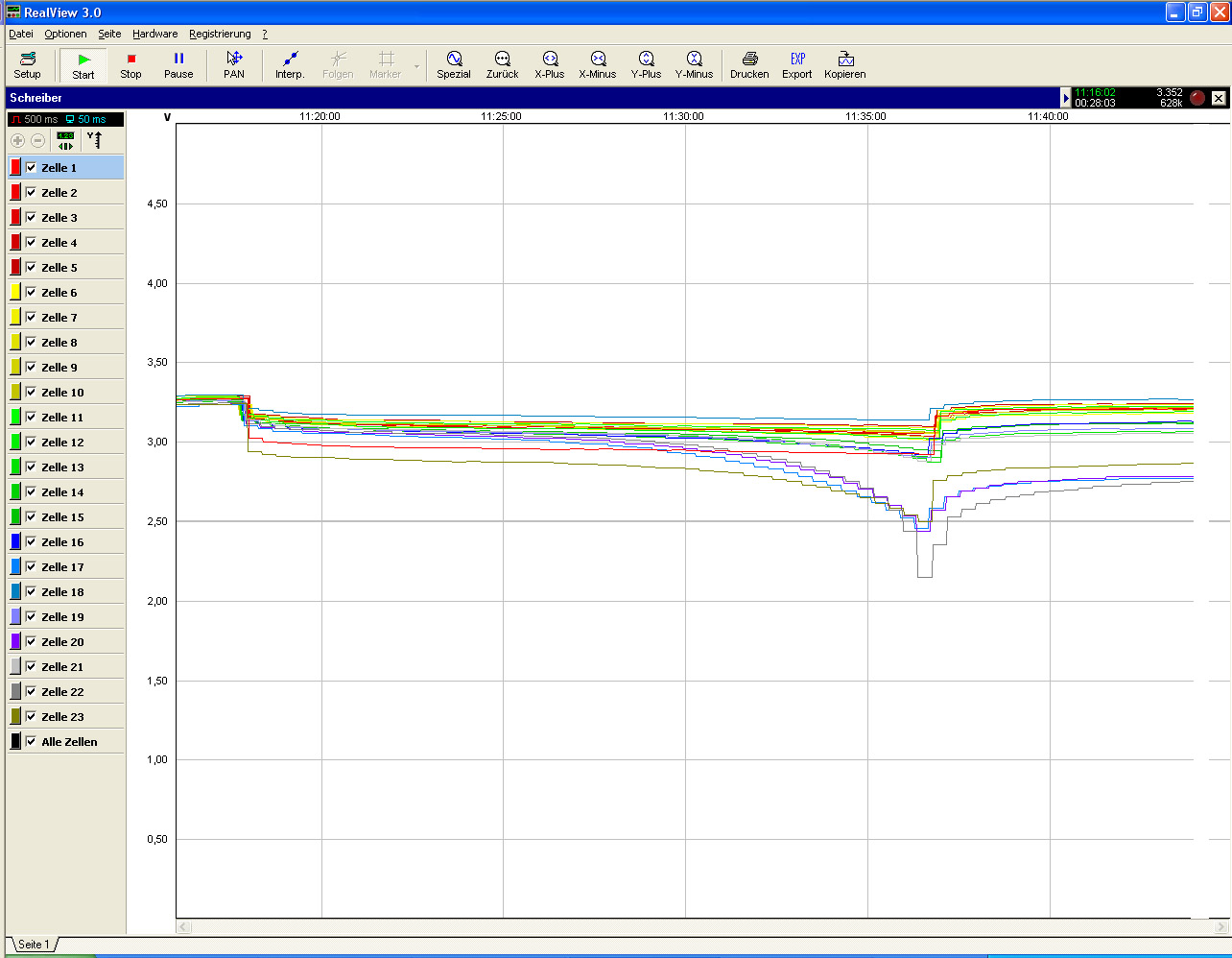Click the purple color swatch of Zelle 20
1232x958 pixels.
15,641
